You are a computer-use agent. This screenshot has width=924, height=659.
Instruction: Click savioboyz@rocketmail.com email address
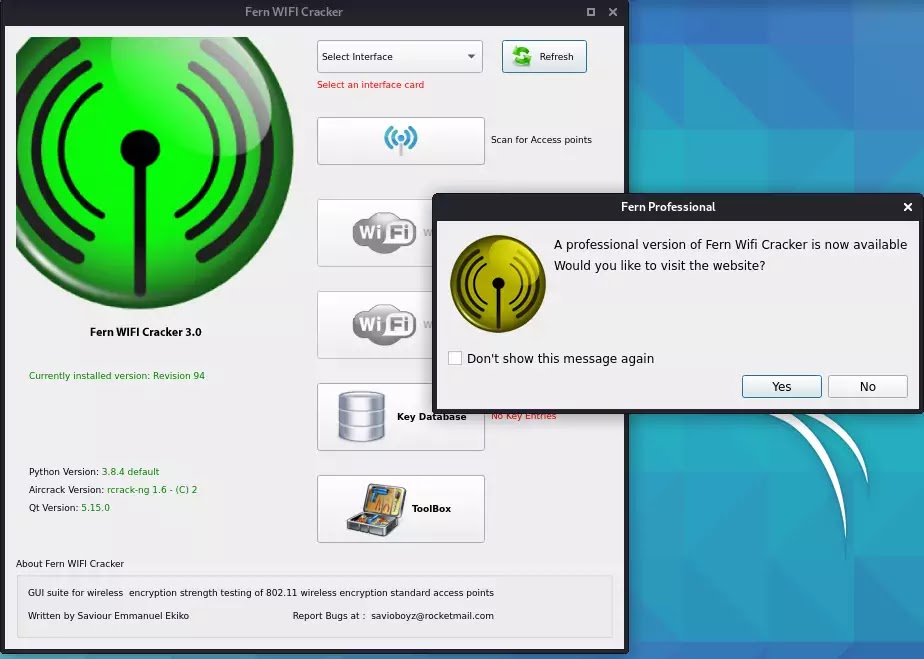click(x=432, y=615)
